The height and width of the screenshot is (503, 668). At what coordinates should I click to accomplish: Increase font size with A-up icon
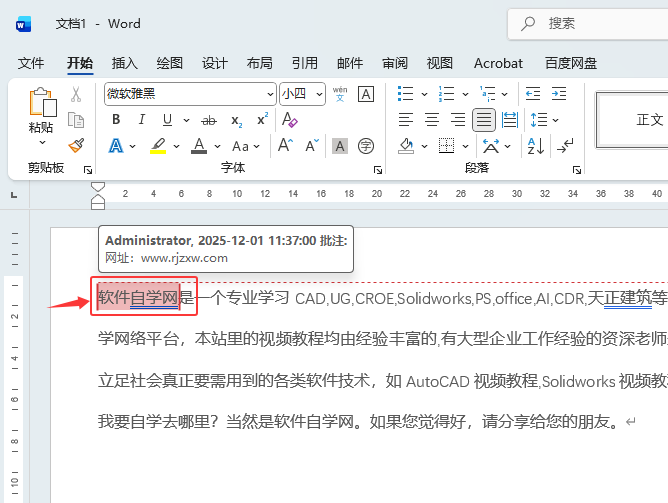(x=285, y=146)
